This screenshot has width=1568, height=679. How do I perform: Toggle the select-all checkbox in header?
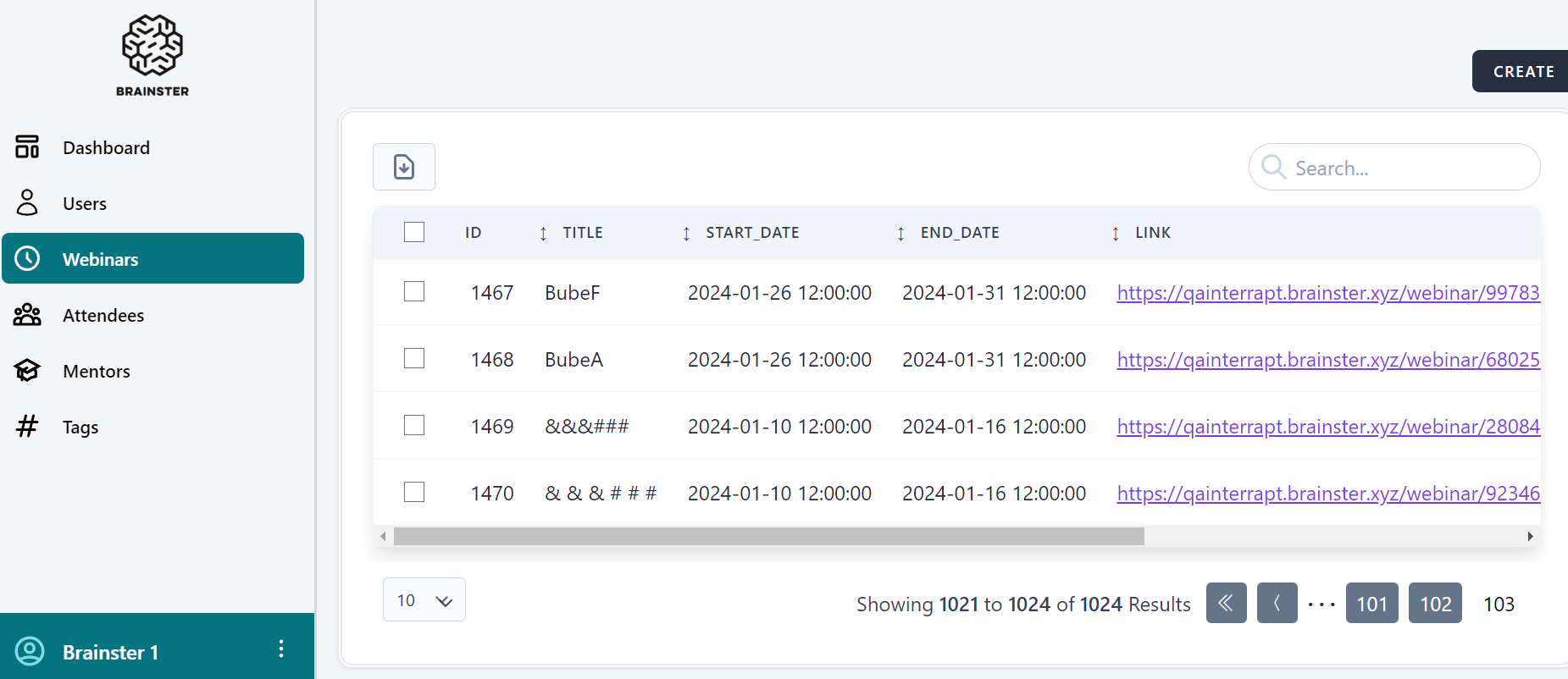pos(414,232)
